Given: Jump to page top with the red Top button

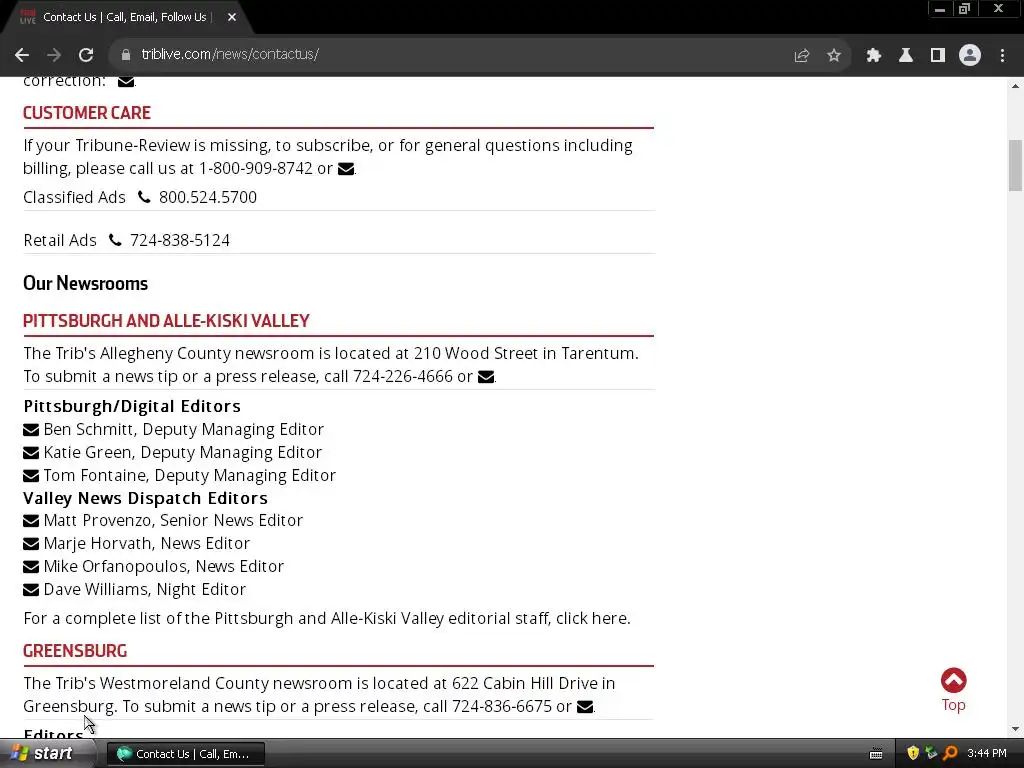Looking at the screenshot, I should tap(953, 690).
